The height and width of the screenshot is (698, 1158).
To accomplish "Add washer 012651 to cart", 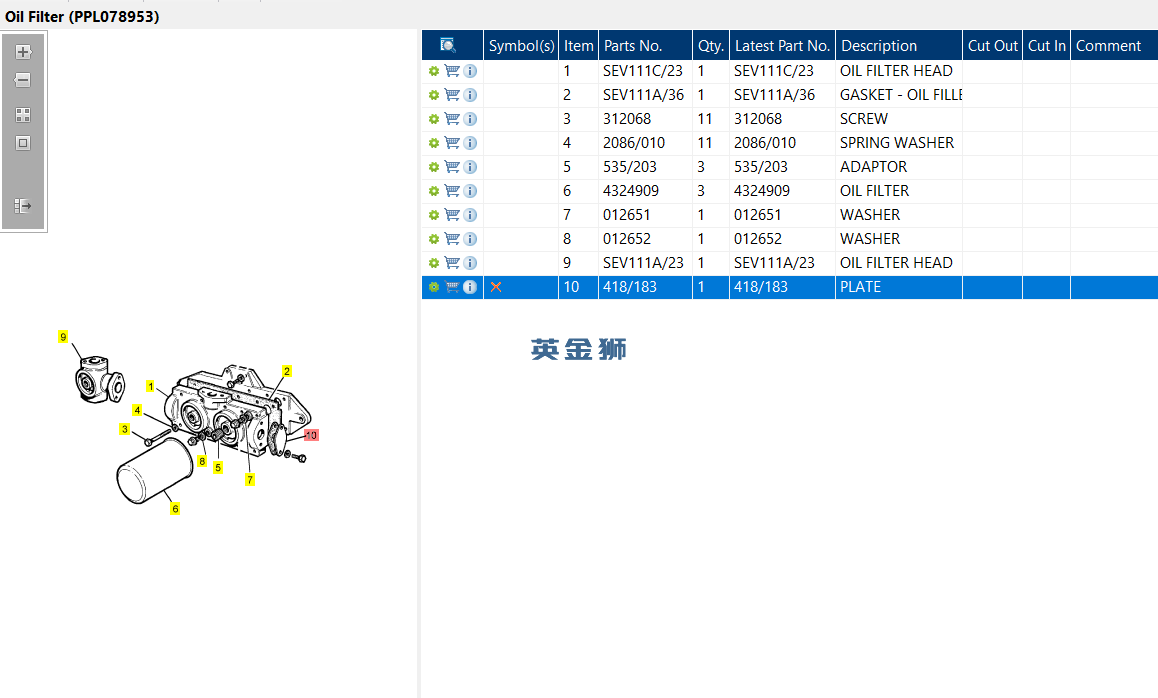I will click(452, 215).
